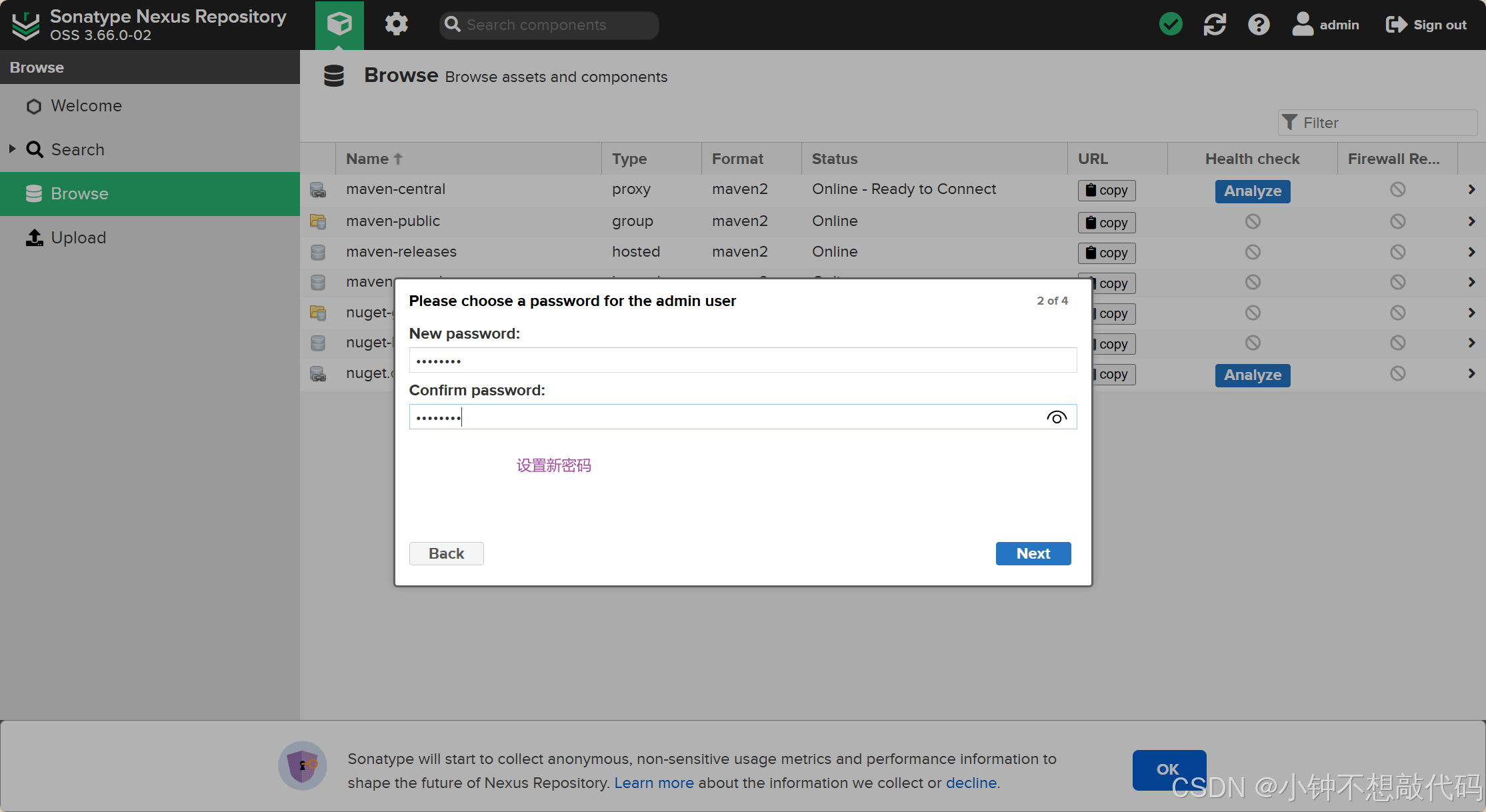The image size is (1486, 812).
Task: Click the URL column header
Action: [x=1117, y=159]
